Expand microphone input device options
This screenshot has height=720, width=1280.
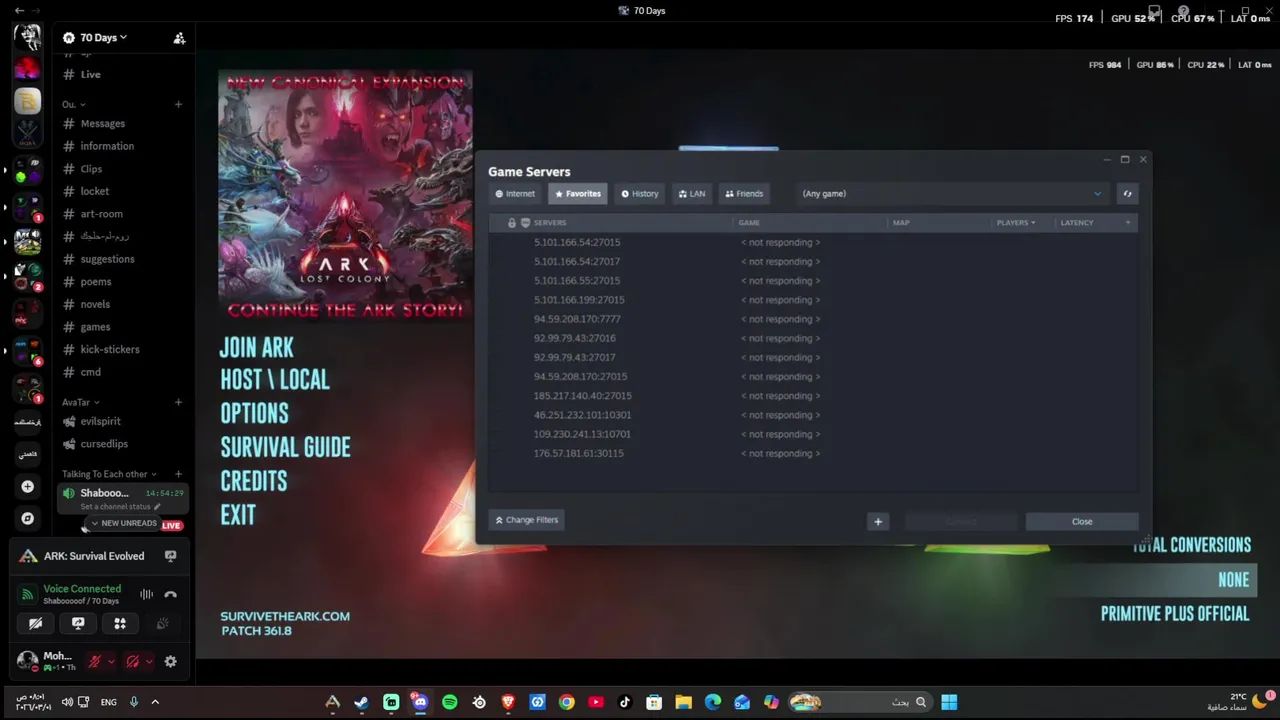[111, 661]
